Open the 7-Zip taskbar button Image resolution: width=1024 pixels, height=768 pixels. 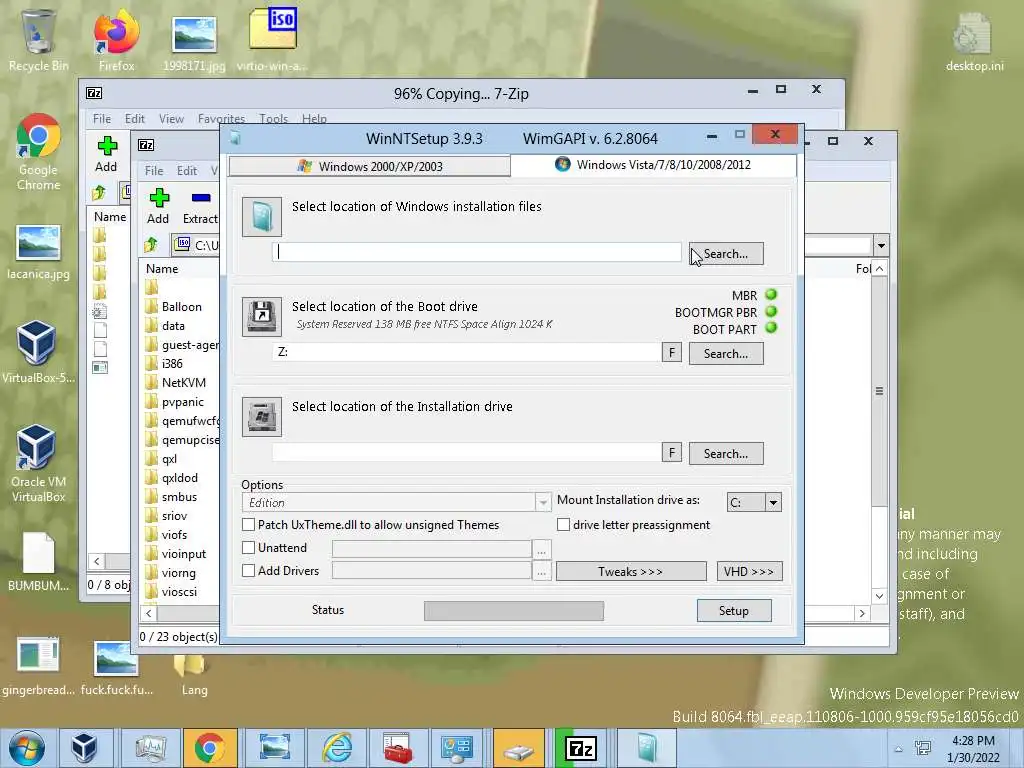(581, 748)
